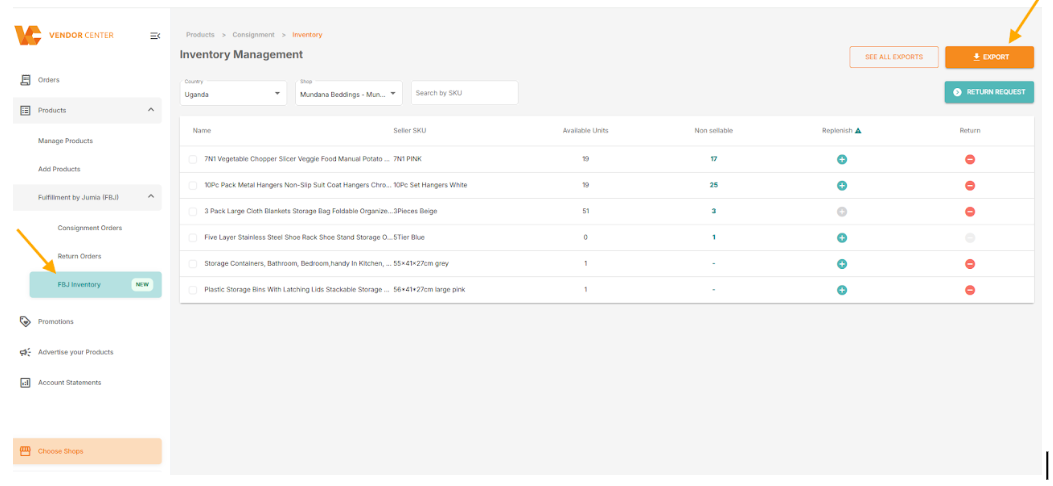
Task: Click replenish plus icon for Five Layer Shoe Rack
Action: 842,238
